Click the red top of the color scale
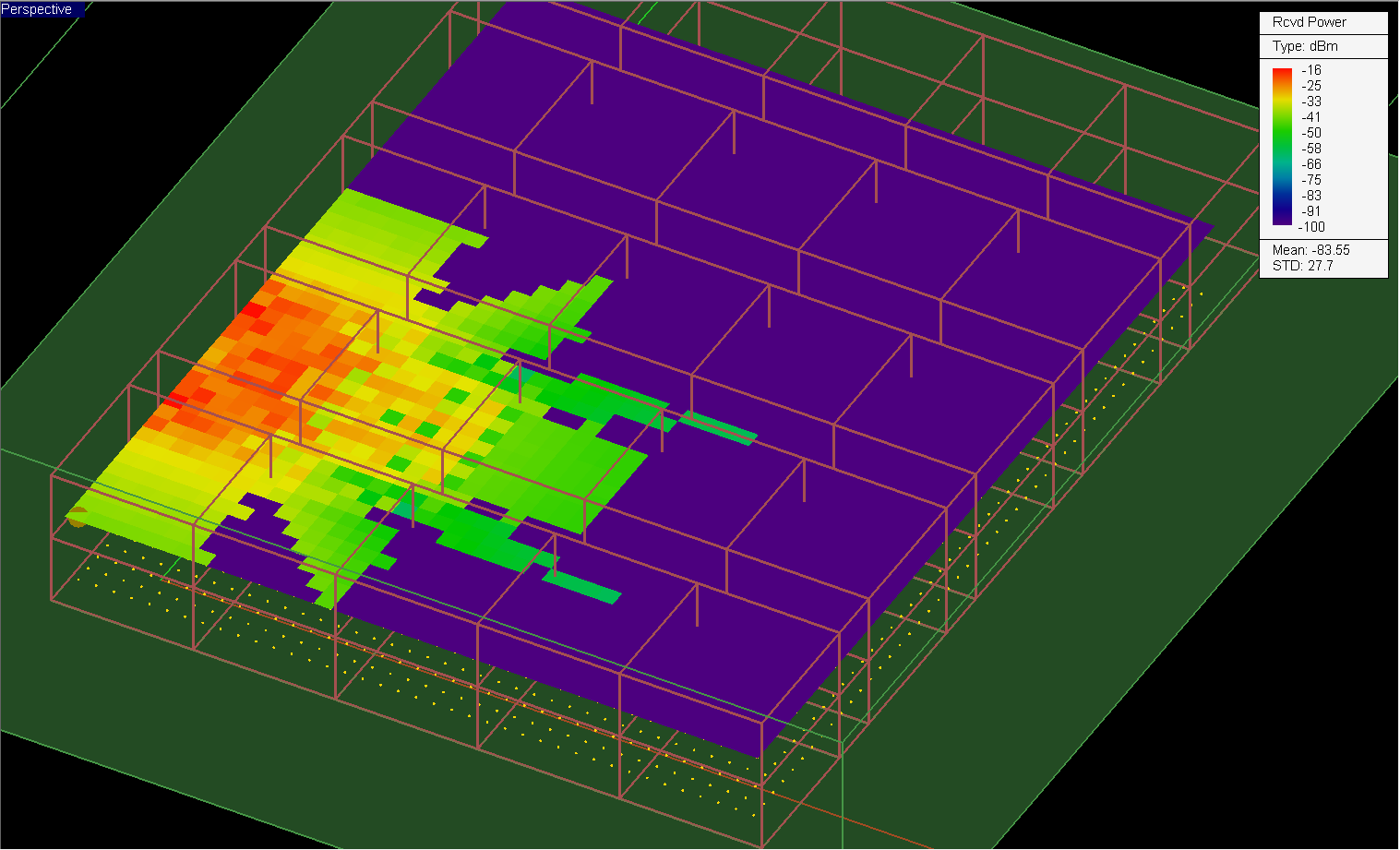The height and width of the screenshot is (850, 1400). tap(1282, 74)
